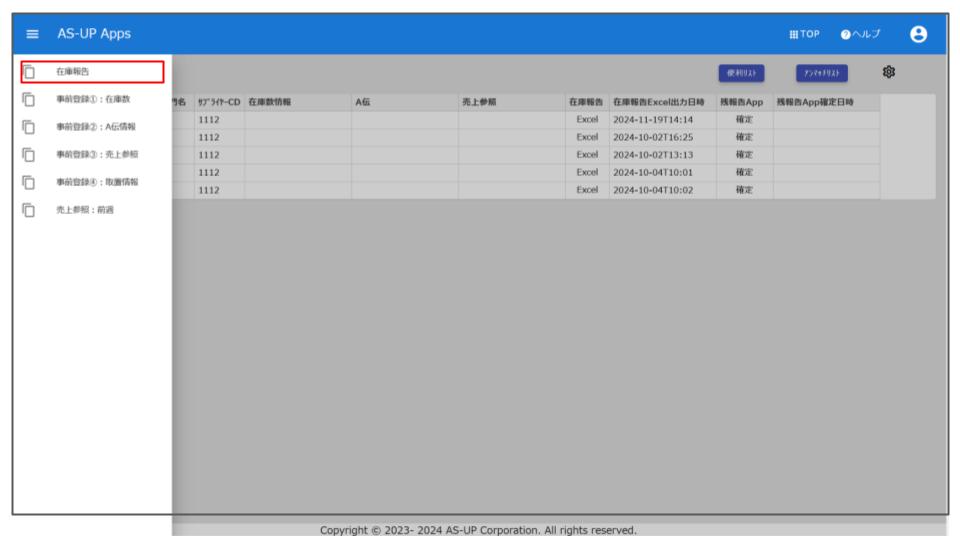Click the 在庫報告Excel出力日時 column header

point(661,102)
